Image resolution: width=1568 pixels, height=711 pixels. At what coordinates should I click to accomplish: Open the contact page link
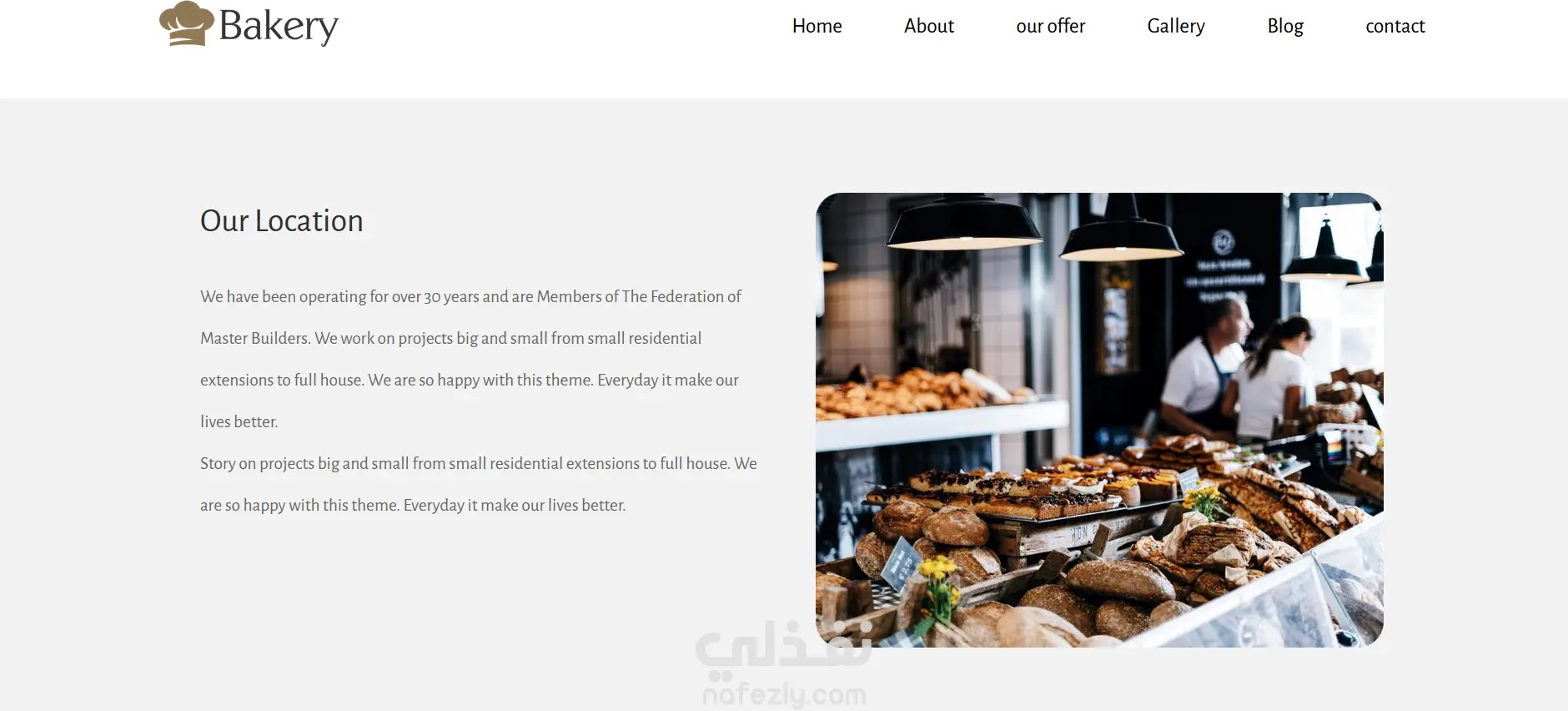1395,27
